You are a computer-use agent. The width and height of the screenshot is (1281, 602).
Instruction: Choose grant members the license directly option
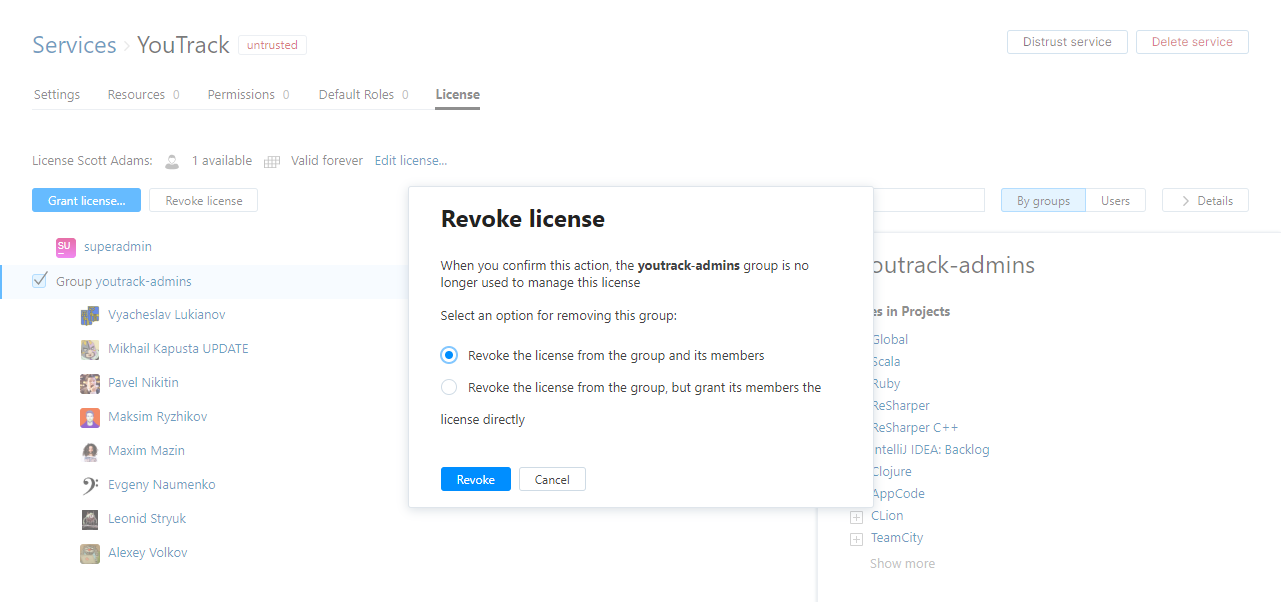point(449,387)
